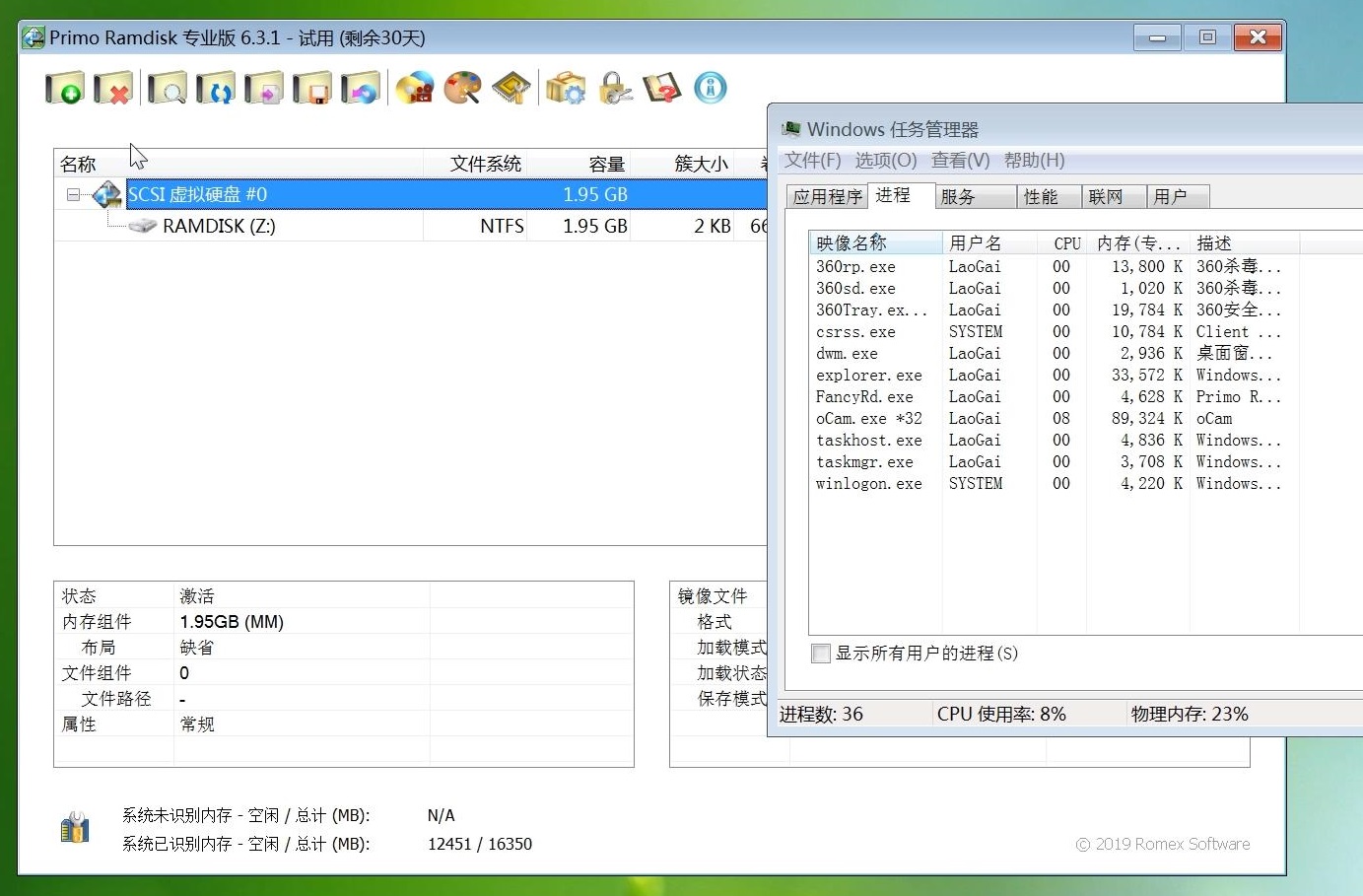Switch to the 服务 tab

coord(975,196)
